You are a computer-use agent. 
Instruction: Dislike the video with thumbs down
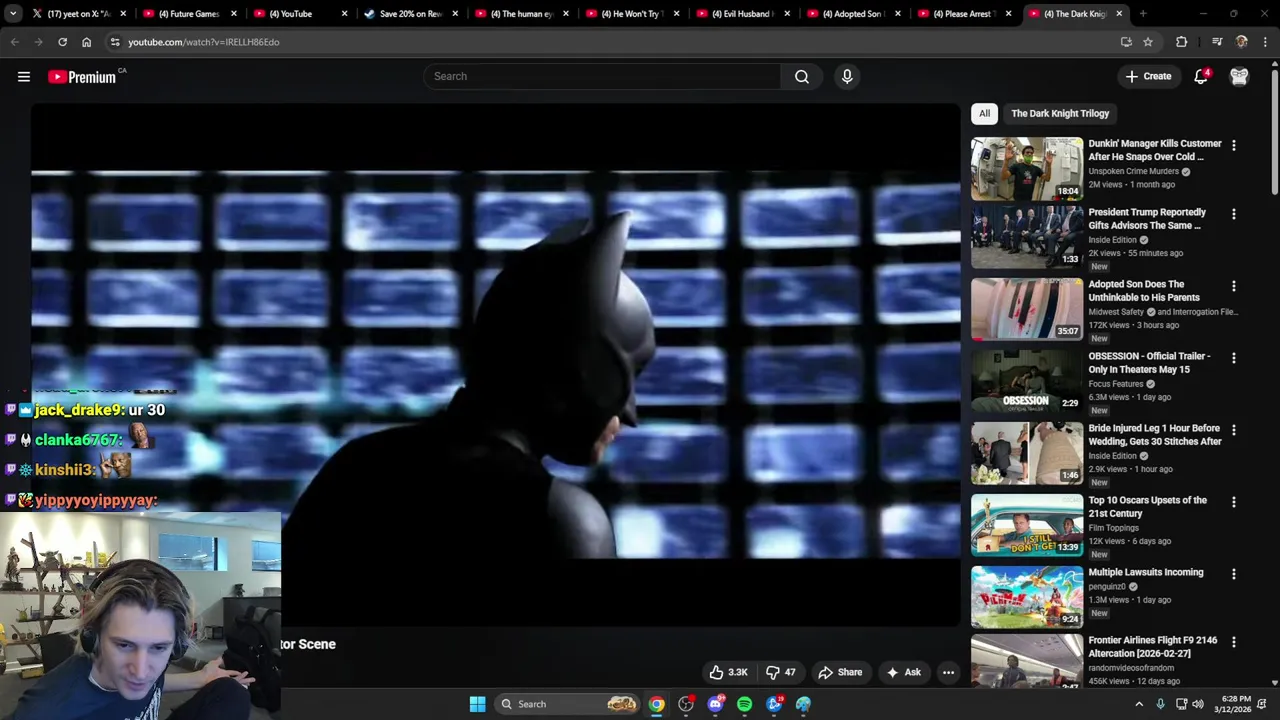(x=780, y=672)
